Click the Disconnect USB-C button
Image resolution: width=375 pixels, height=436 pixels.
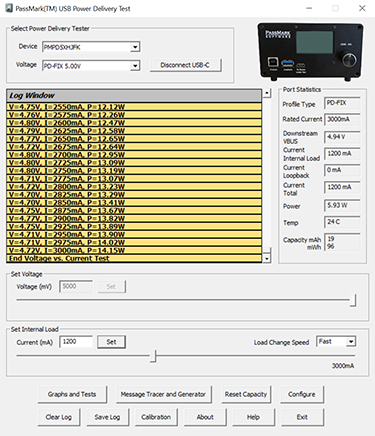click(x=185, y=65)
